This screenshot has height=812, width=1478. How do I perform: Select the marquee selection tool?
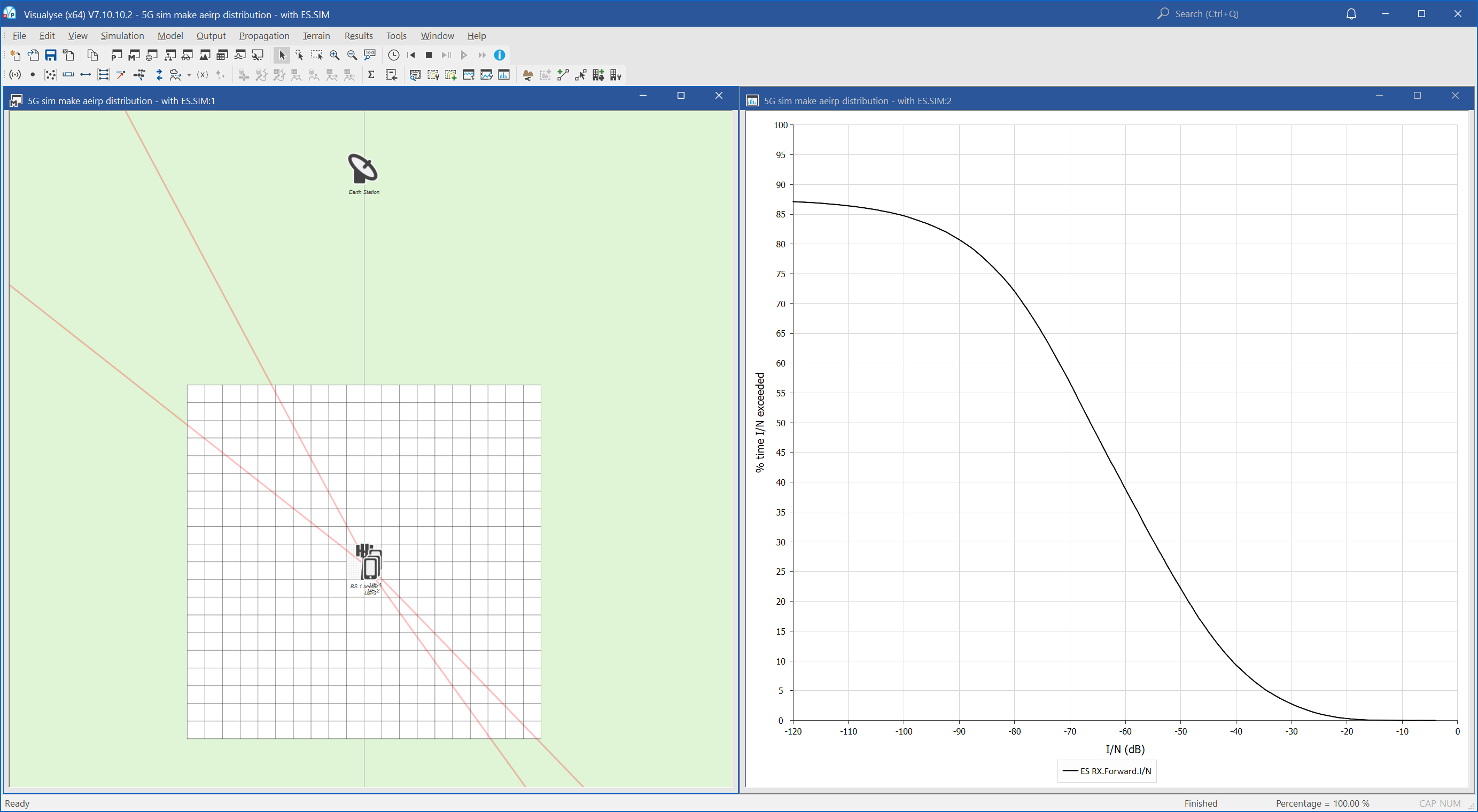[317, 55]
